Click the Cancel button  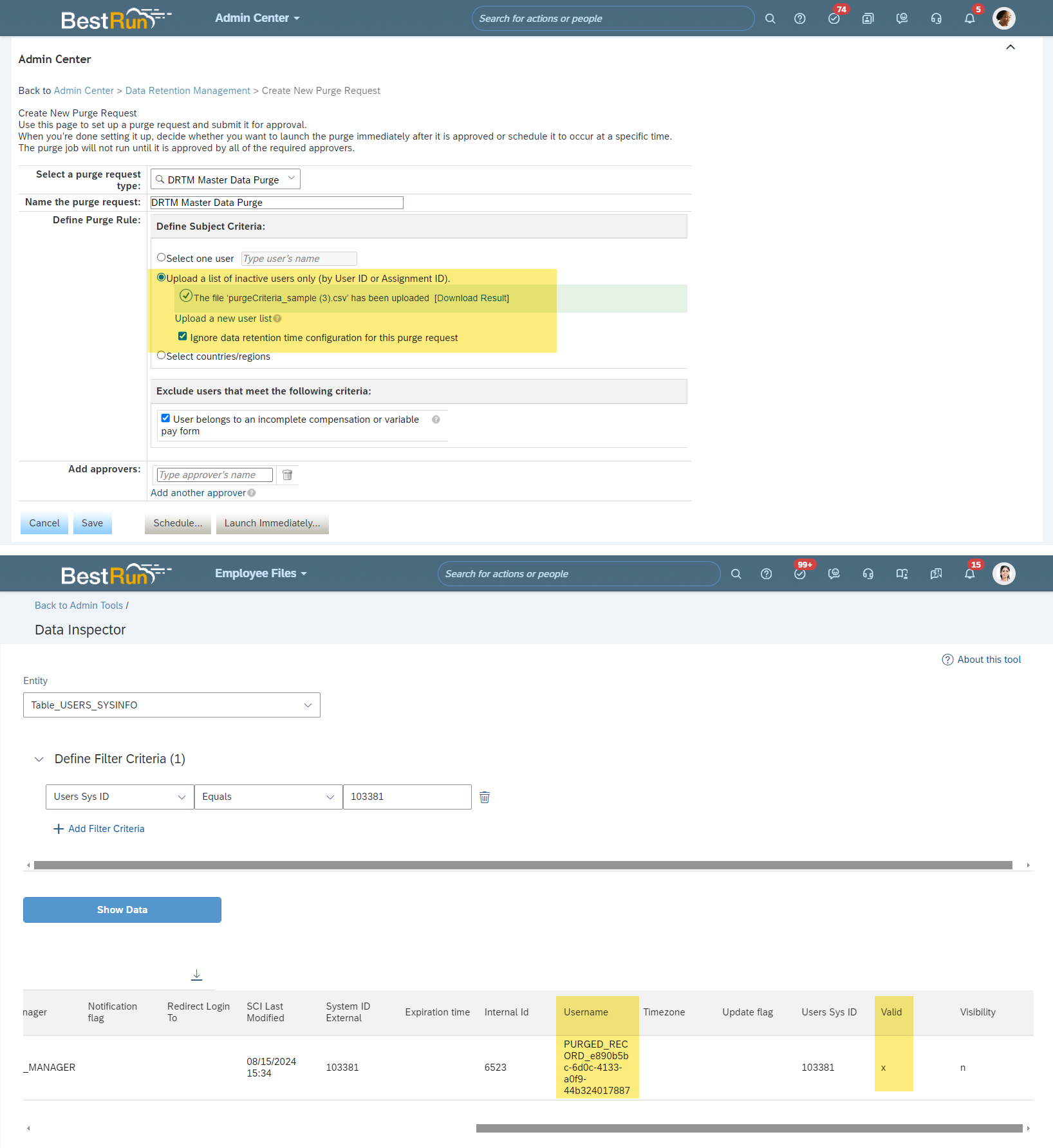coord(44,523)
